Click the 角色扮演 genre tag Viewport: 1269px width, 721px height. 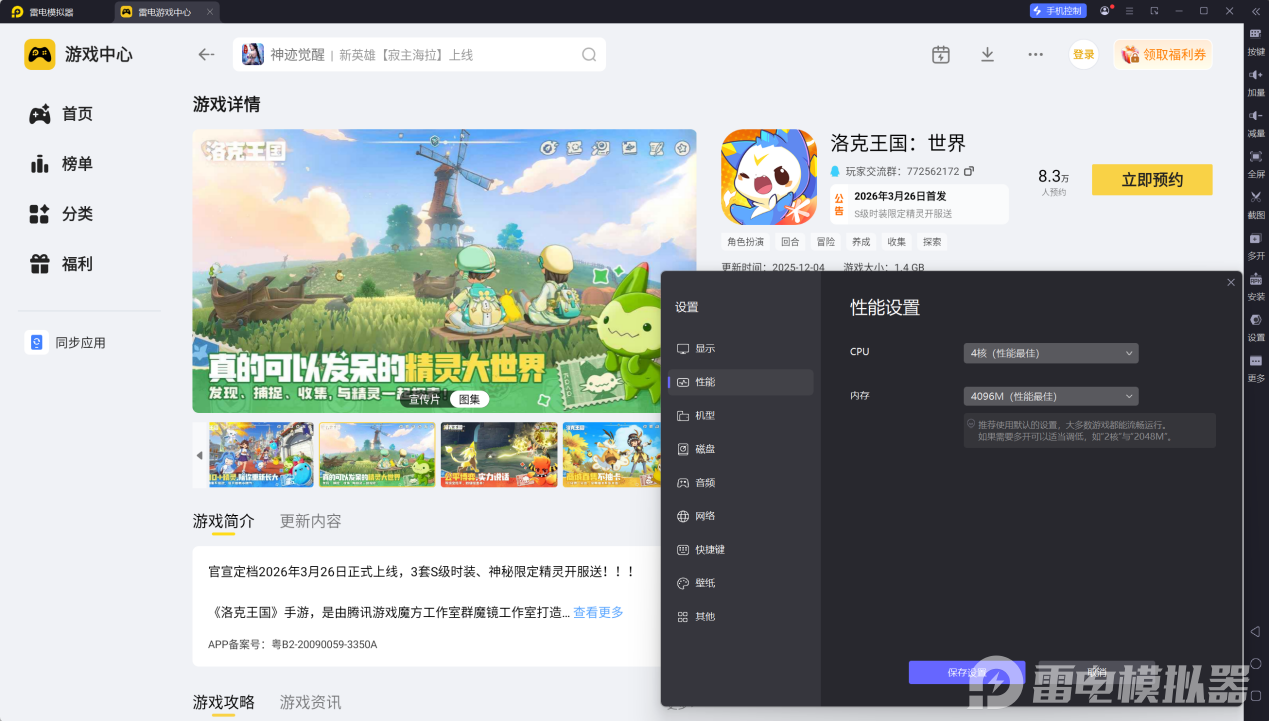click(x=745, y=242)
